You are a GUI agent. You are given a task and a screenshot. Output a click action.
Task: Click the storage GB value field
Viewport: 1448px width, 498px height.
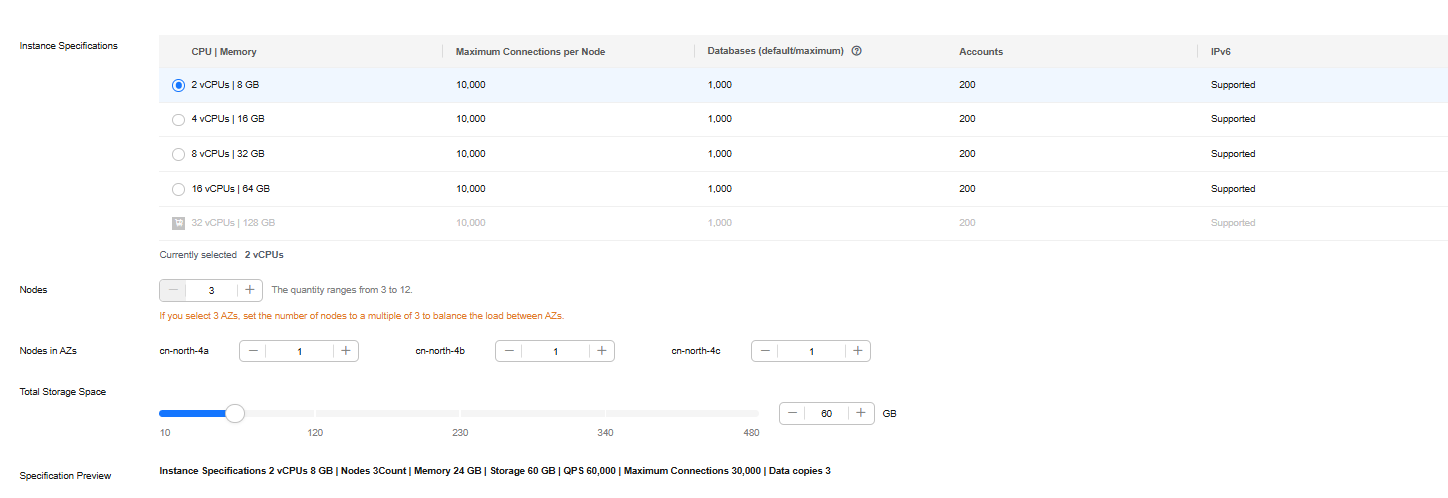tap(827, 413)
